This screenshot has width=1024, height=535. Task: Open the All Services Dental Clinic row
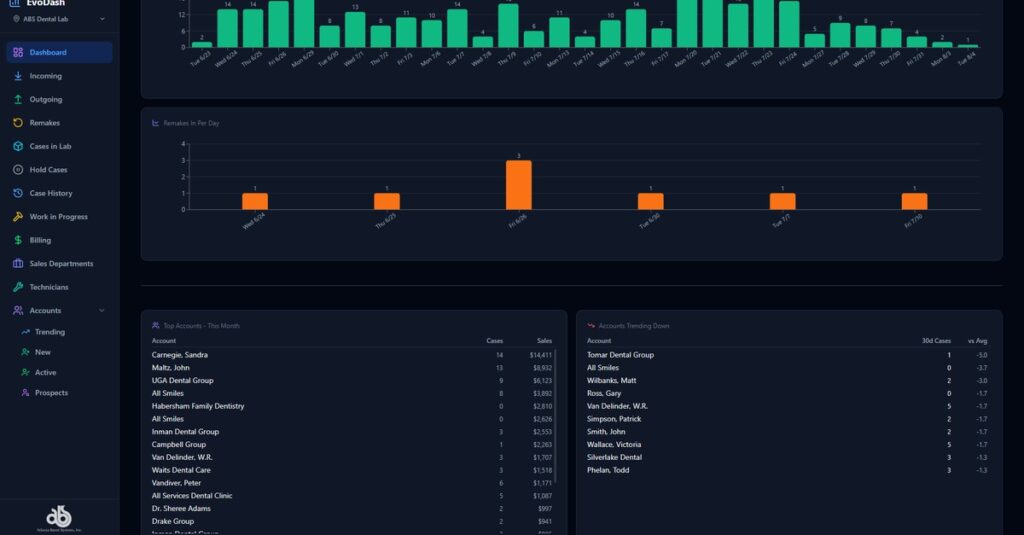(x=352, y=496)
